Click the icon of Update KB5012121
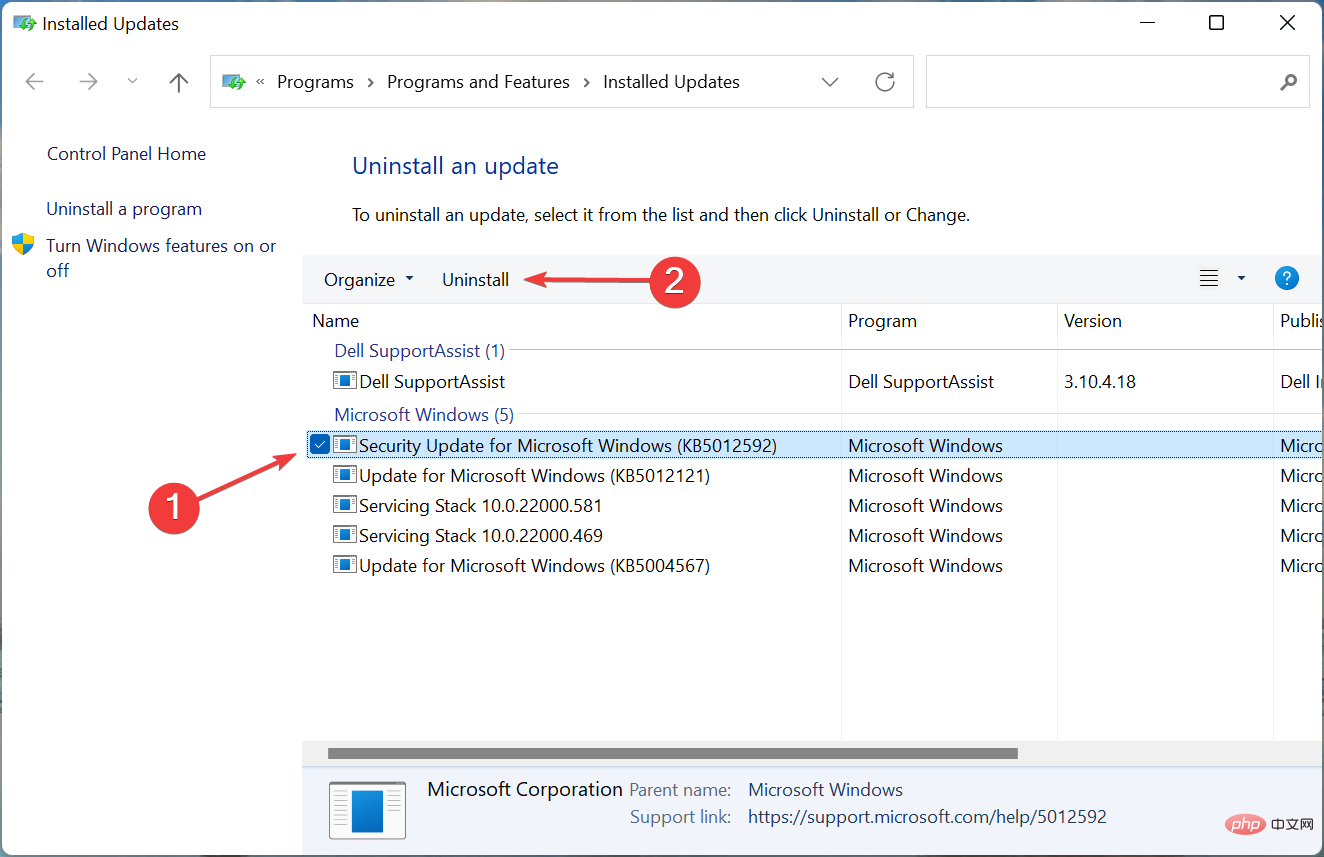 pyautogui.click(x=345, y=475)
